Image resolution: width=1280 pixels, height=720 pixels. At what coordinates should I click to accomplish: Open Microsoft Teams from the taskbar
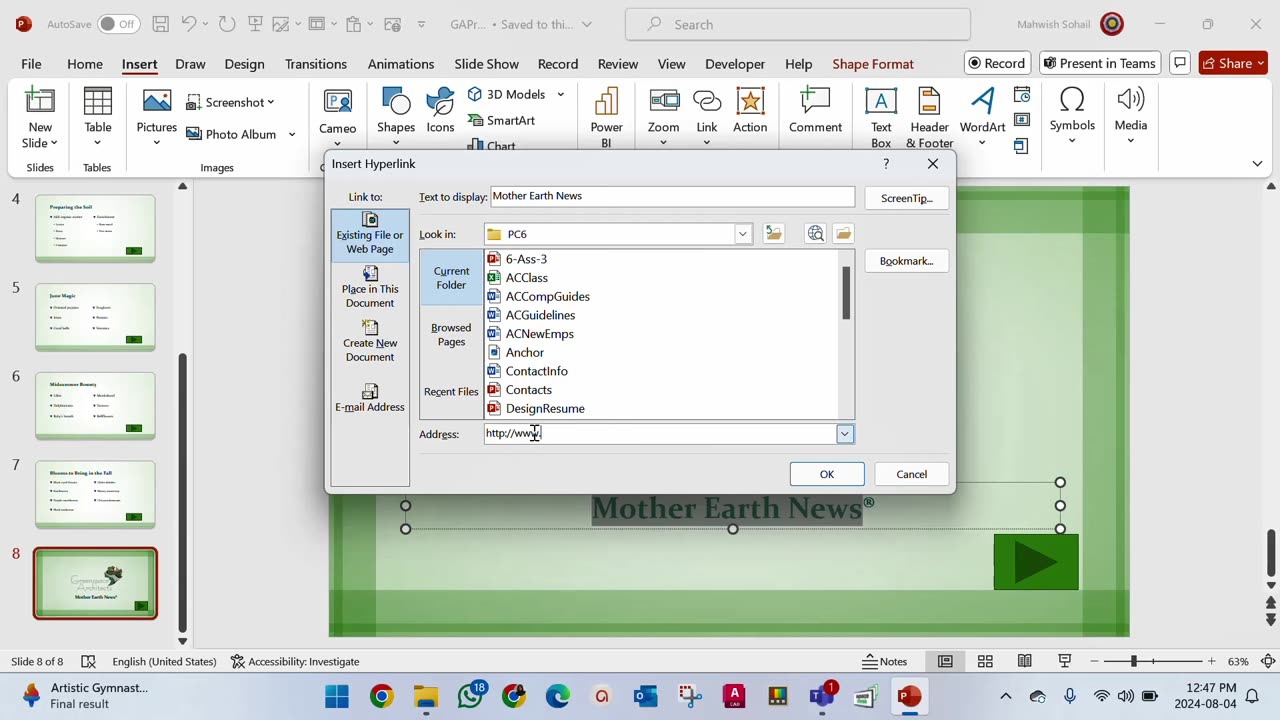(x=822, y=696)
